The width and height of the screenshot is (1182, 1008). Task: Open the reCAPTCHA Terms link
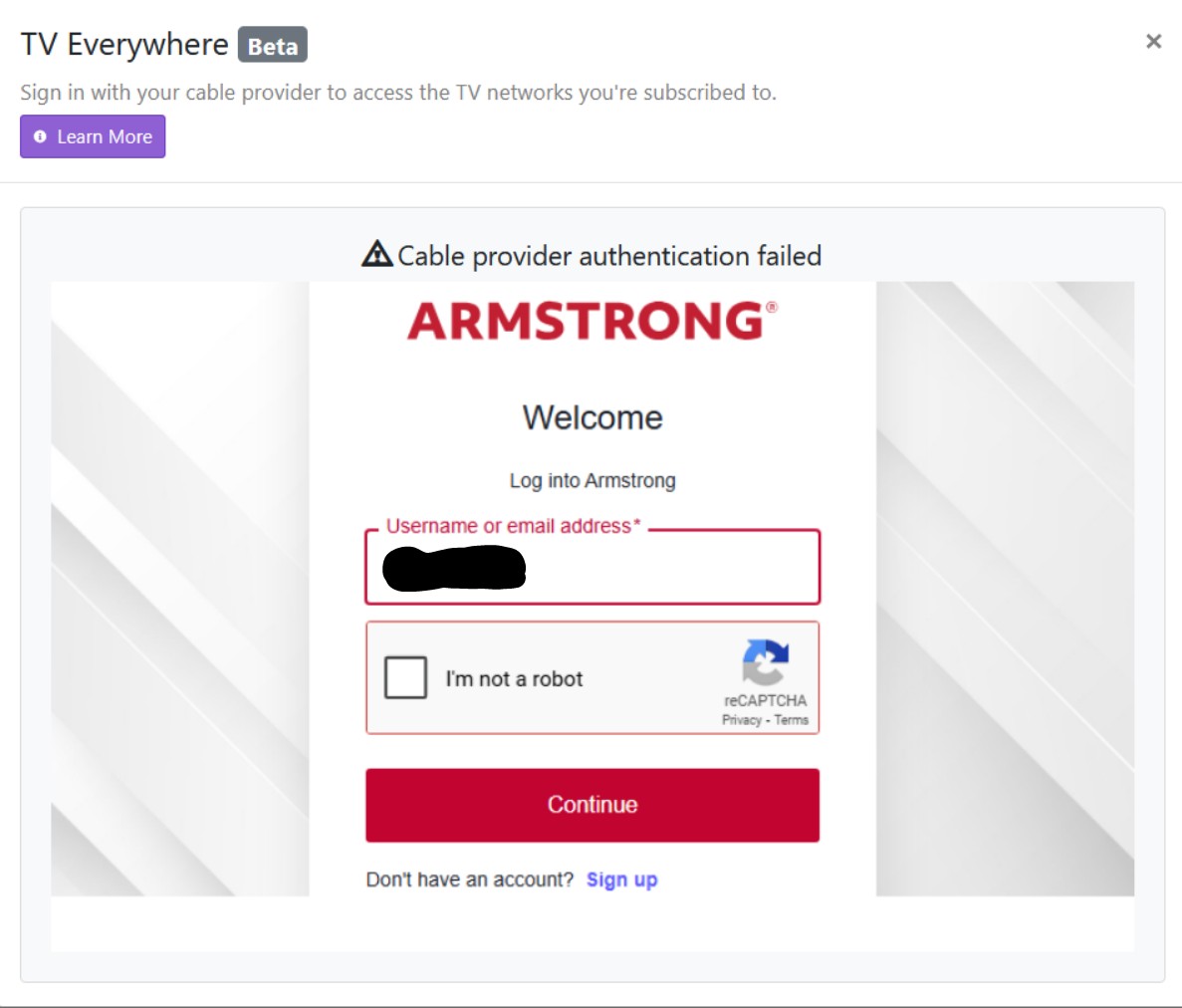(792, 720)
